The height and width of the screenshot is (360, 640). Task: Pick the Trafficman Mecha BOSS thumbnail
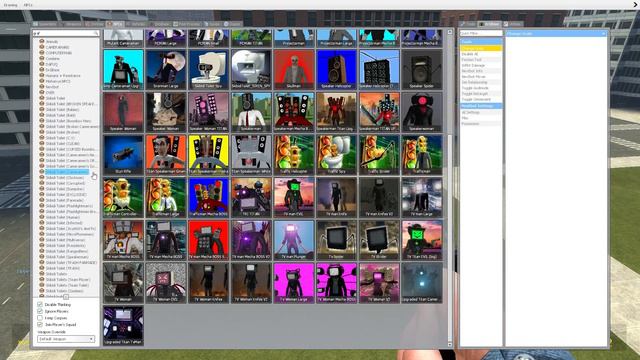pyautogui.click(x=209, y=197)
